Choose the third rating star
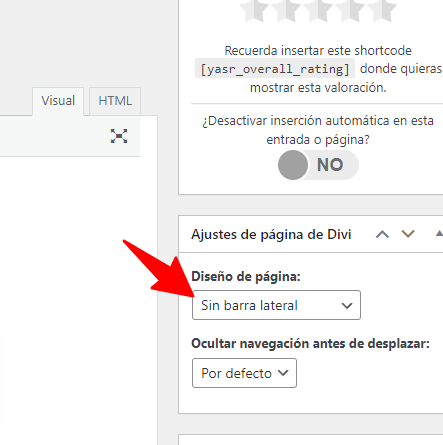The width and height of the screenshot is (443, 445). (x=319, y=11)
